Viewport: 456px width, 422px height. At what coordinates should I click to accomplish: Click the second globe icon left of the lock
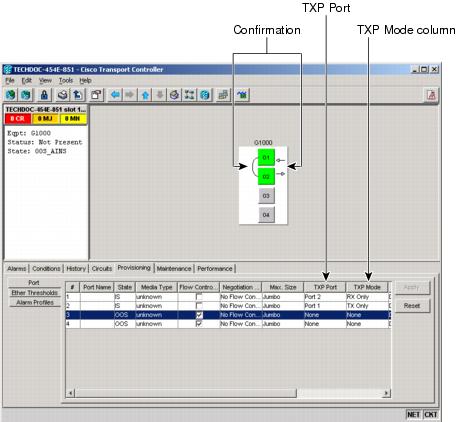[26, 95]
